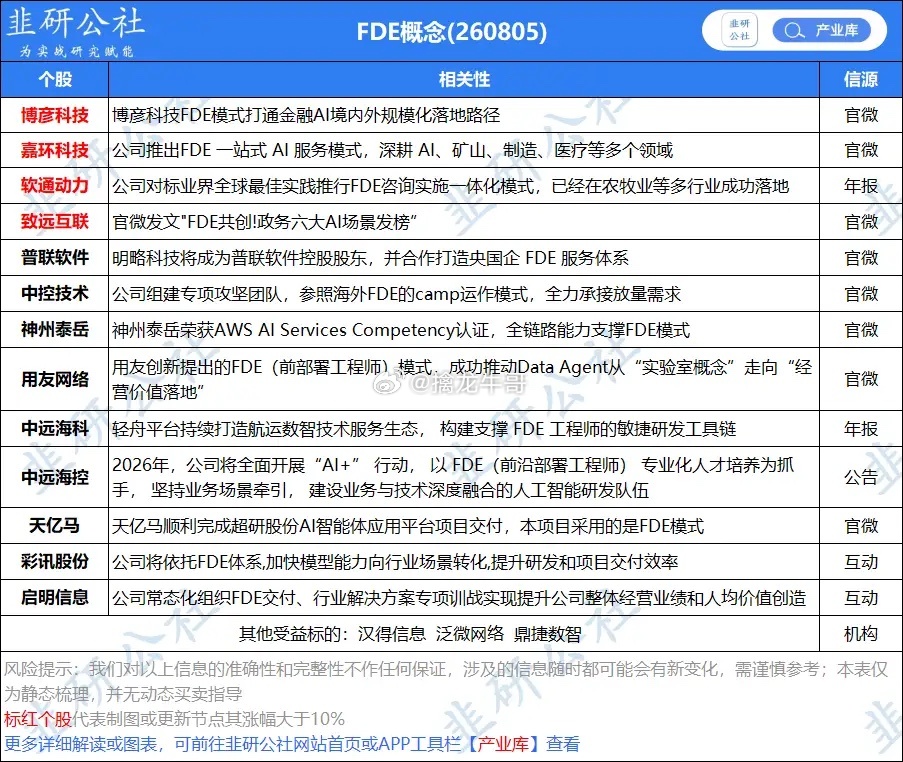Image resolution: width=903 pixels, height=762 pixels.
Task: Select the 个股 column header
Action: 55,79
